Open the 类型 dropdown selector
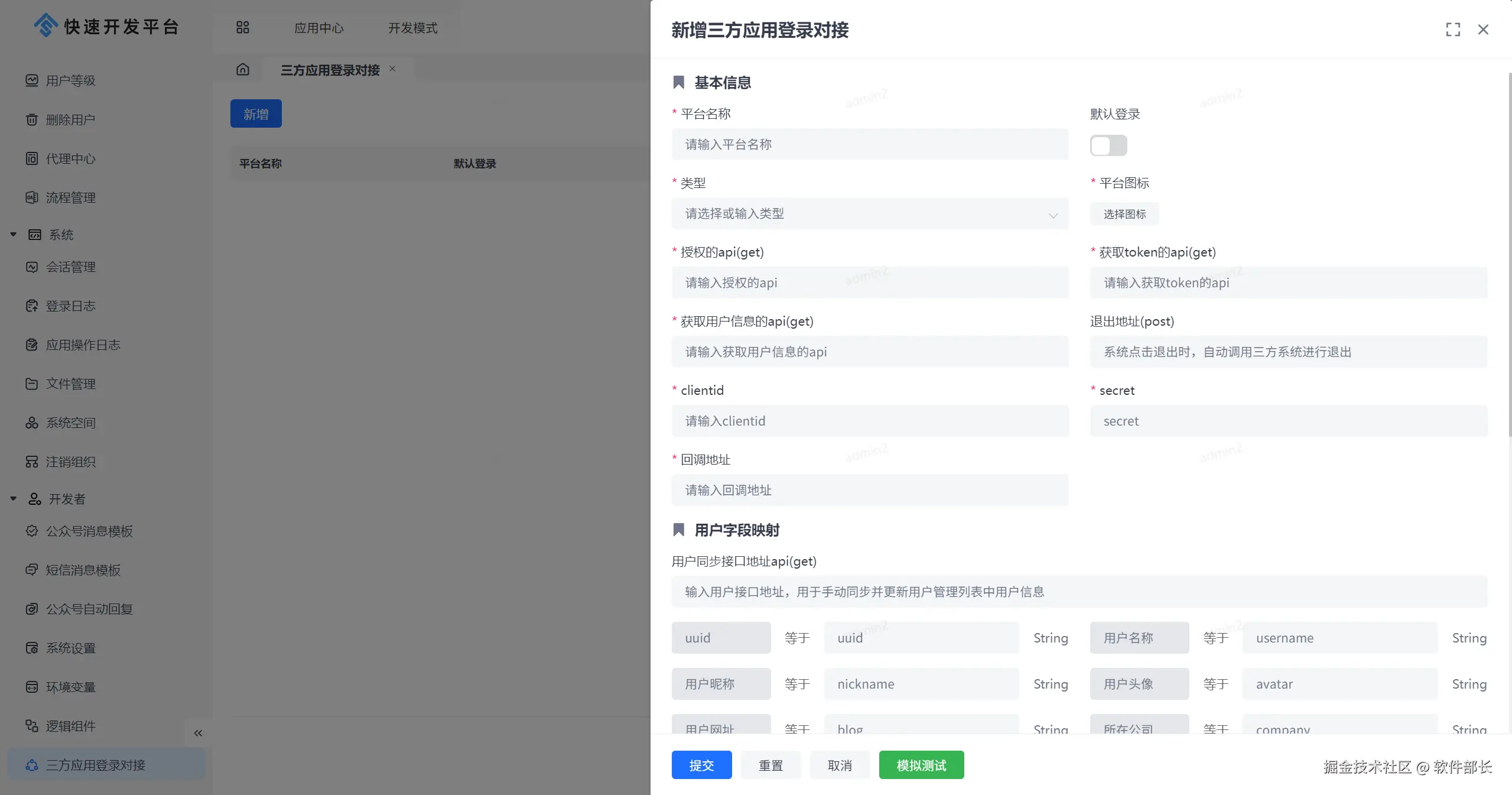This screenshot has height=795, width=1512. coord(870,214)
